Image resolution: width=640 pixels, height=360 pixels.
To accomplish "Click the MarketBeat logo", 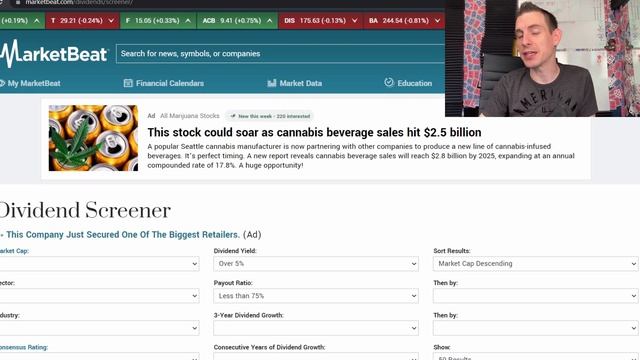I will pyautogui.click(x=53, y=53).
